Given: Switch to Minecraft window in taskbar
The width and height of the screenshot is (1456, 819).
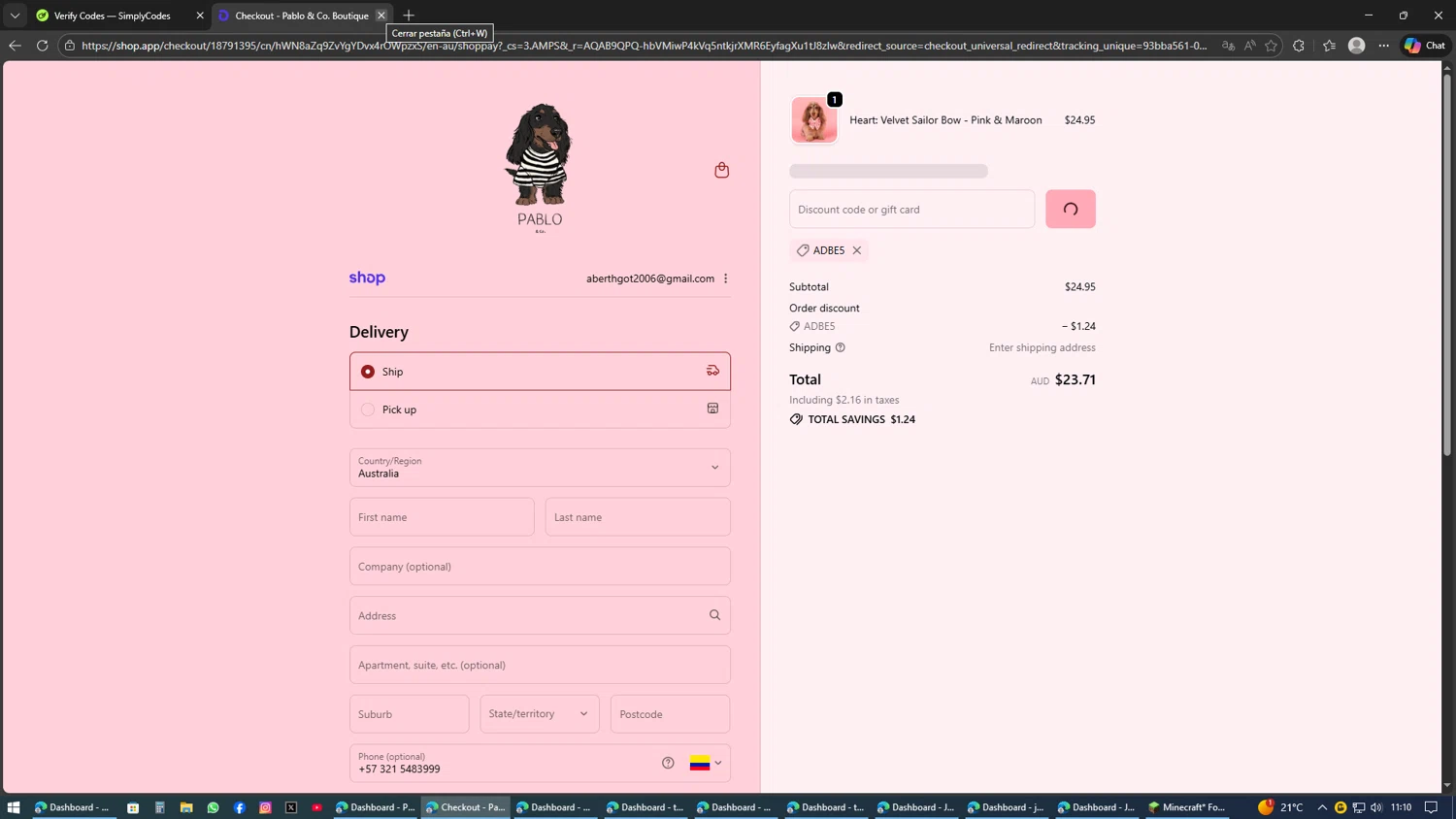Looking at the screenshot, I should pyautogui.click(x=1188, y=807).
